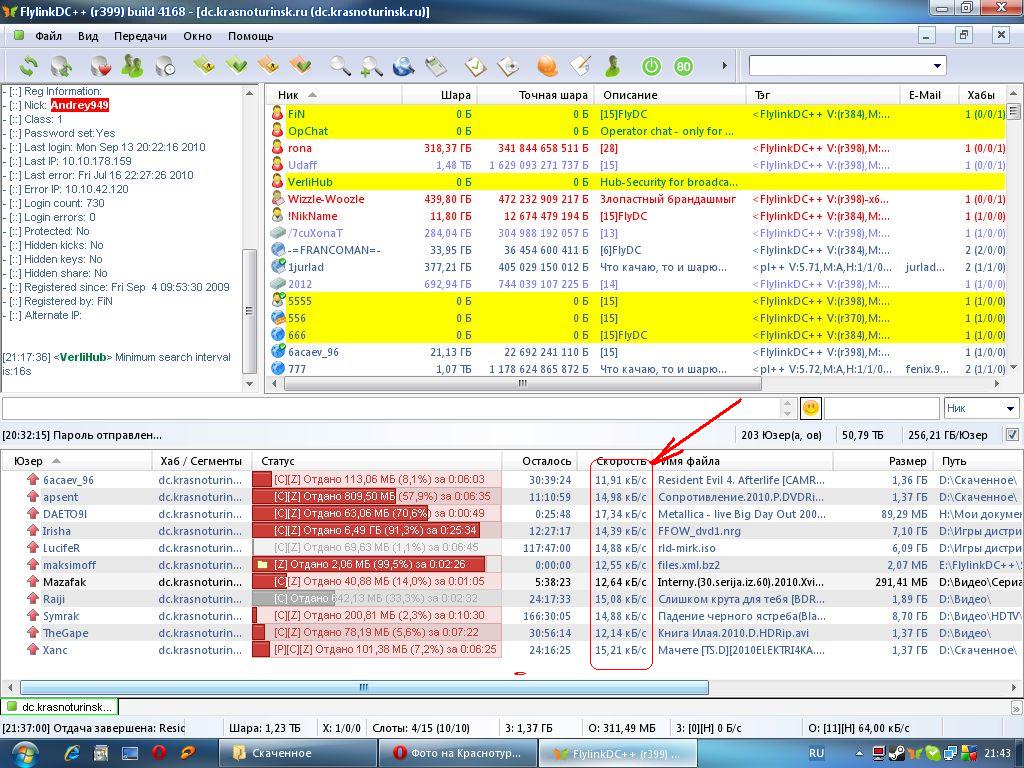1024x768 pixels.
Task: Open Finished Downloads green check icon
Action: [x=236, y=65]
